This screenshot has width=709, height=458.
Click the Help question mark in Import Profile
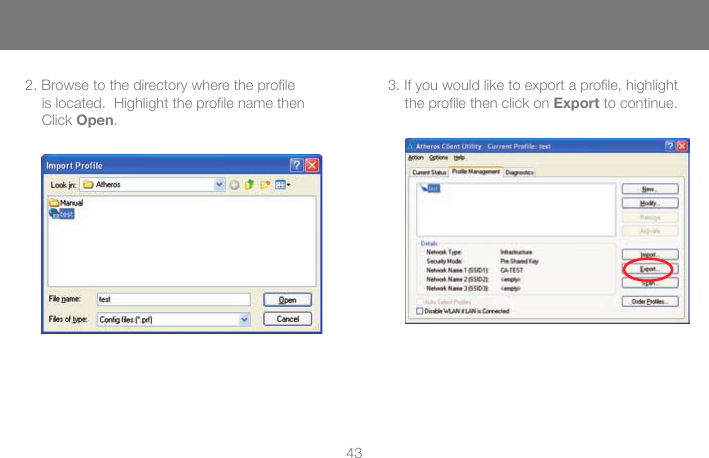[x=296, y=165]
